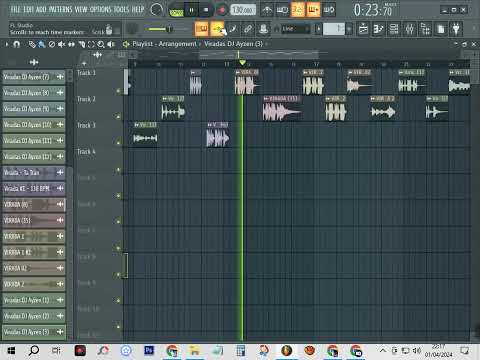Image resolution: width=480 pixels, height=360 pixels.
Task: Click arrow icon on Virada - Ta Tran item
Action: (60, 172)
